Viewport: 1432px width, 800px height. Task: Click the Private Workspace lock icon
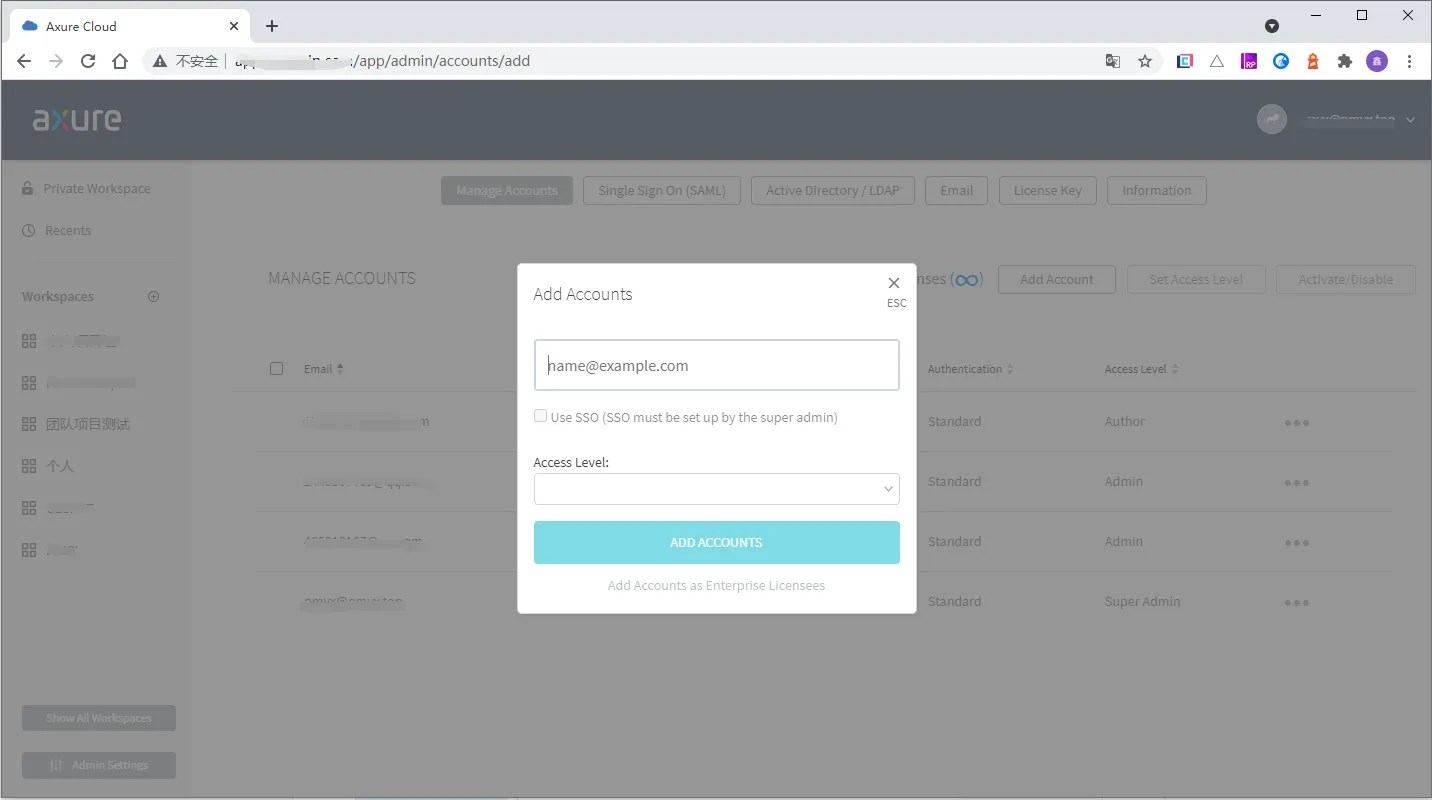(28, 188)
